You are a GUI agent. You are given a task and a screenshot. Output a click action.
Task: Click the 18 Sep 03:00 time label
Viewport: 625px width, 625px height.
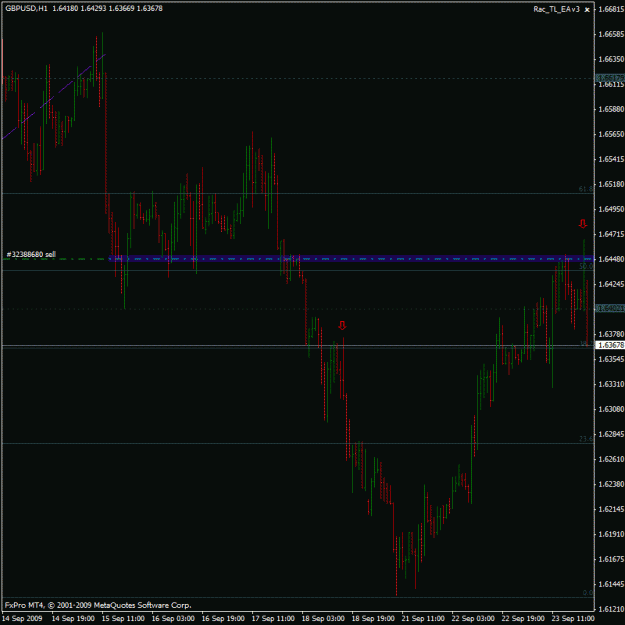pos(323,619)
